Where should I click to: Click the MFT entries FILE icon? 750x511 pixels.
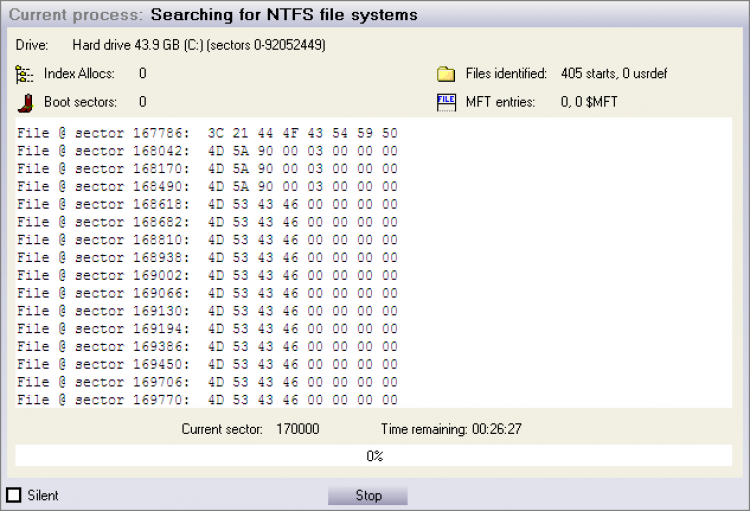446,102
